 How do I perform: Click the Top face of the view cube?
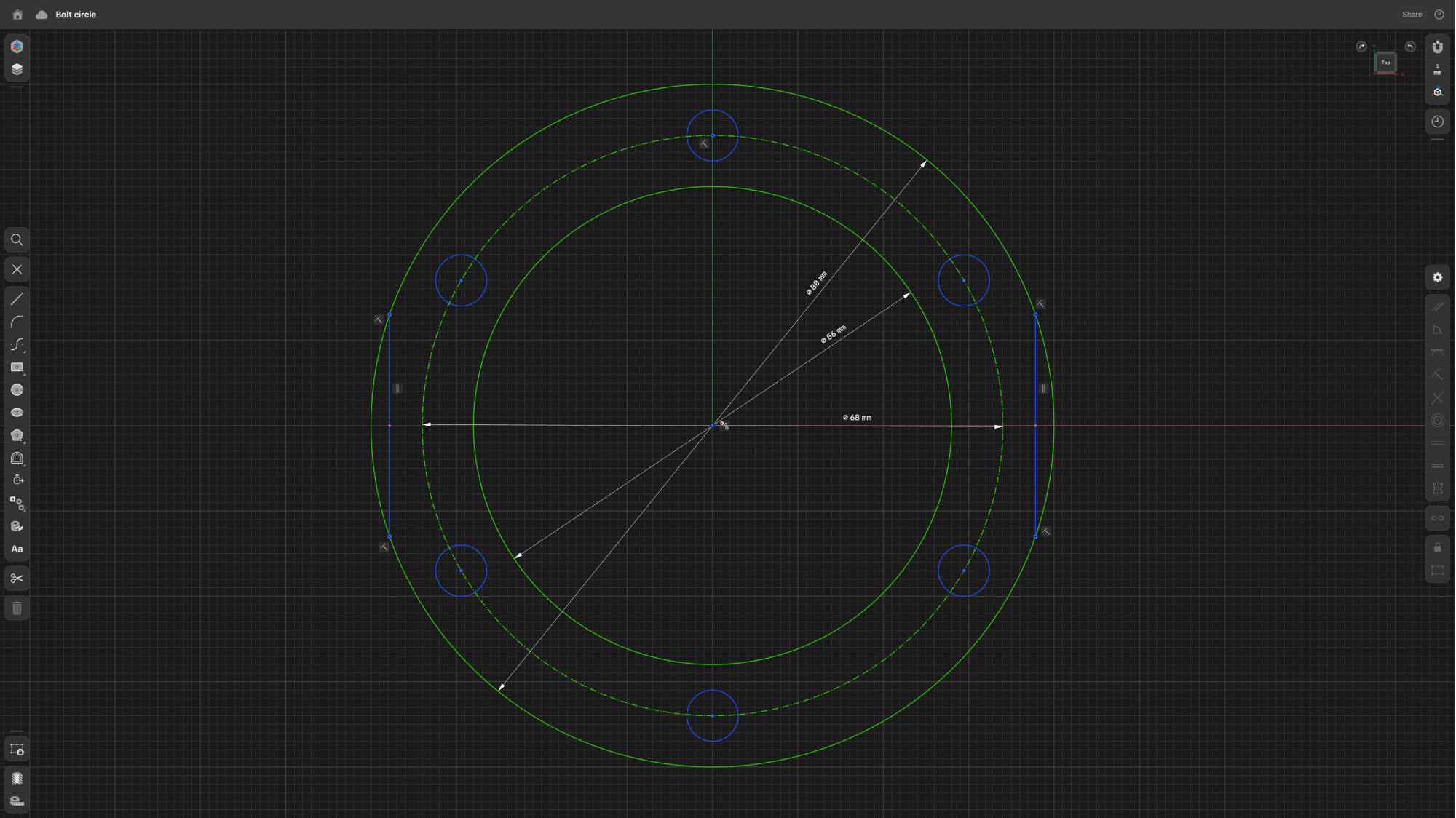pyautogui.click(x=1385, y=63)
